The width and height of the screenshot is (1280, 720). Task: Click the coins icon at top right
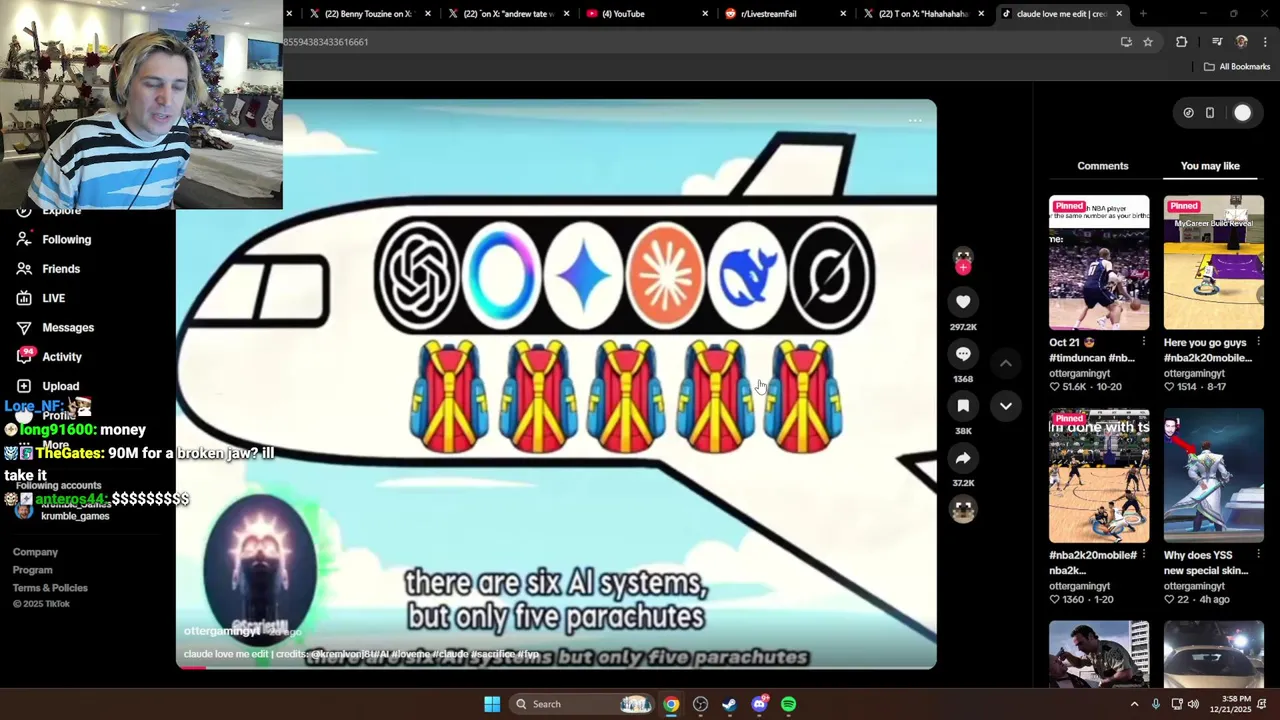[1188, 113]
